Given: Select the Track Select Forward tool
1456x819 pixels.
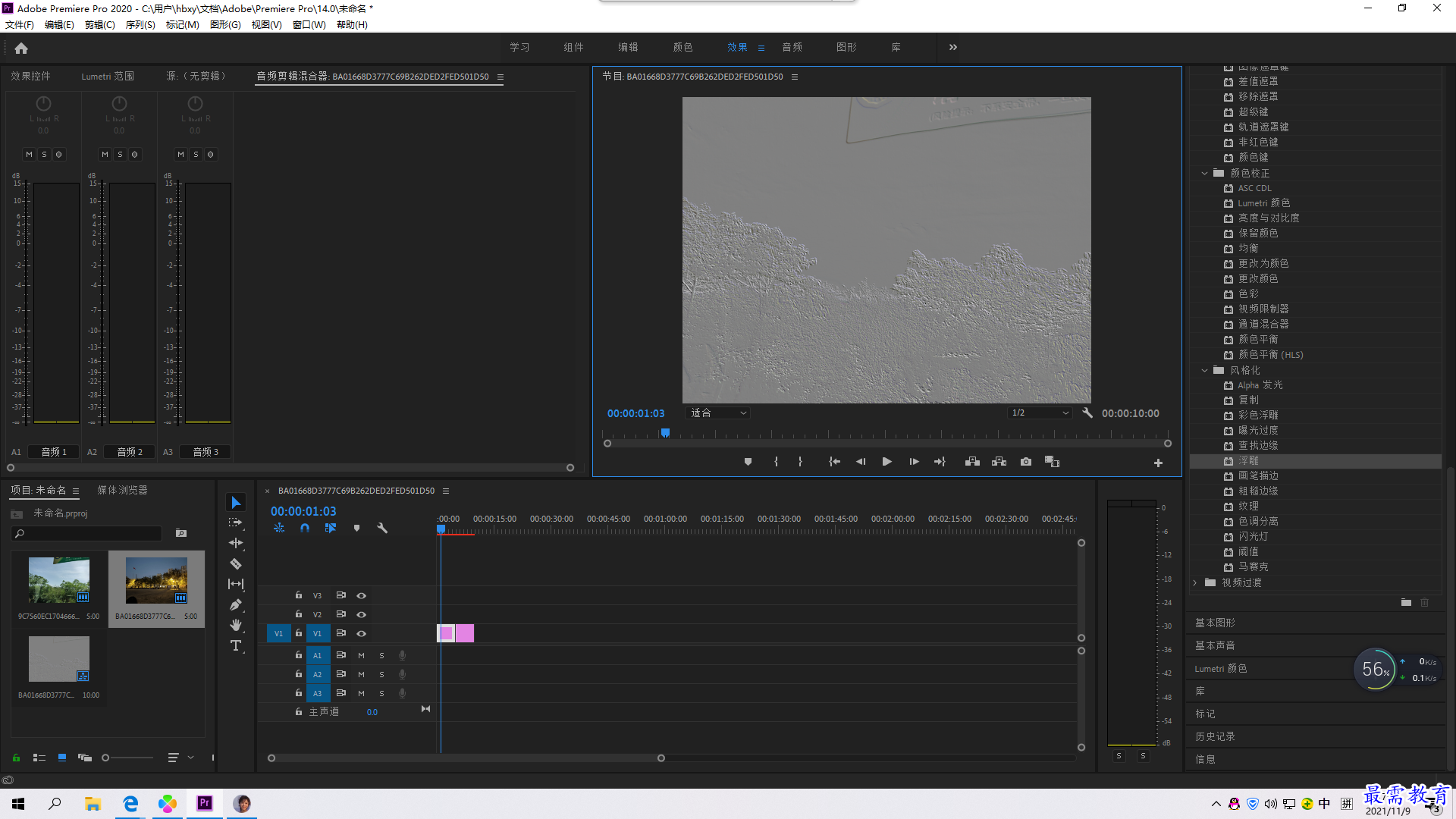Looking at the screenshot, I should click(236, 522).
